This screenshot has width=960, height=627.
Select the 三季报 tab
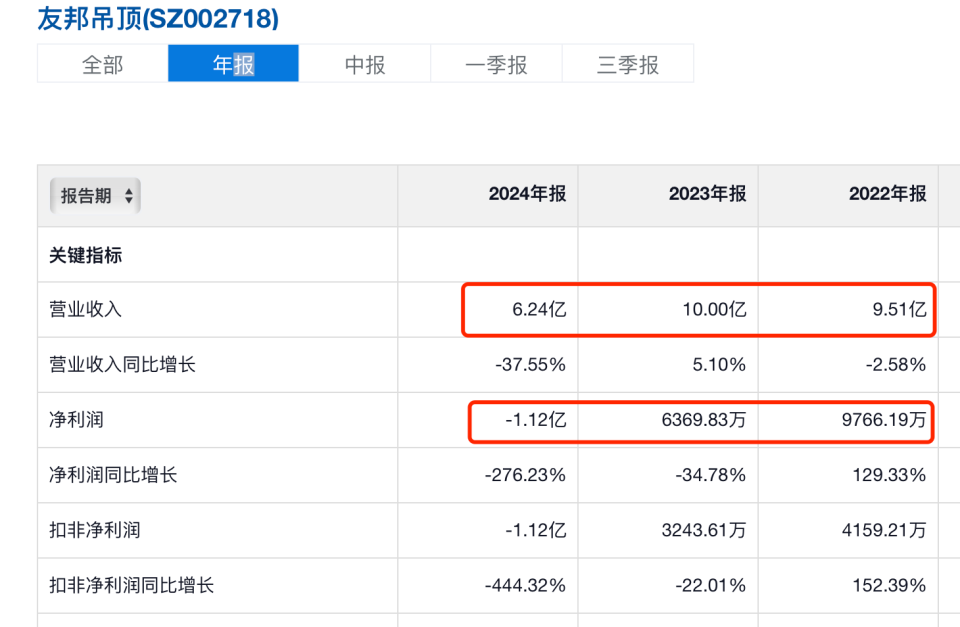[x=628, y=65]
